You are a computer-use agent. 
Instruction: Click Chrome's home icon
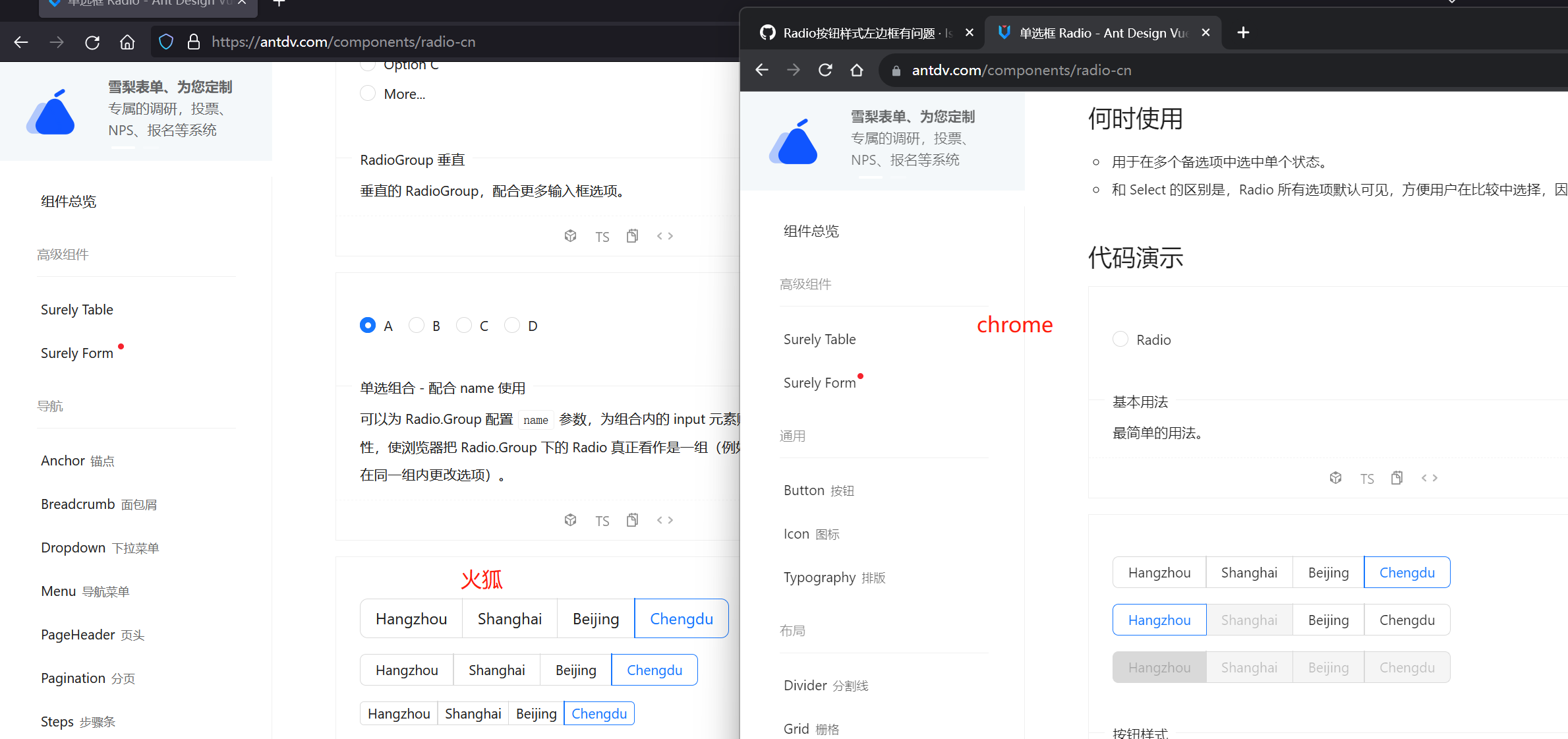pos(856,70)
